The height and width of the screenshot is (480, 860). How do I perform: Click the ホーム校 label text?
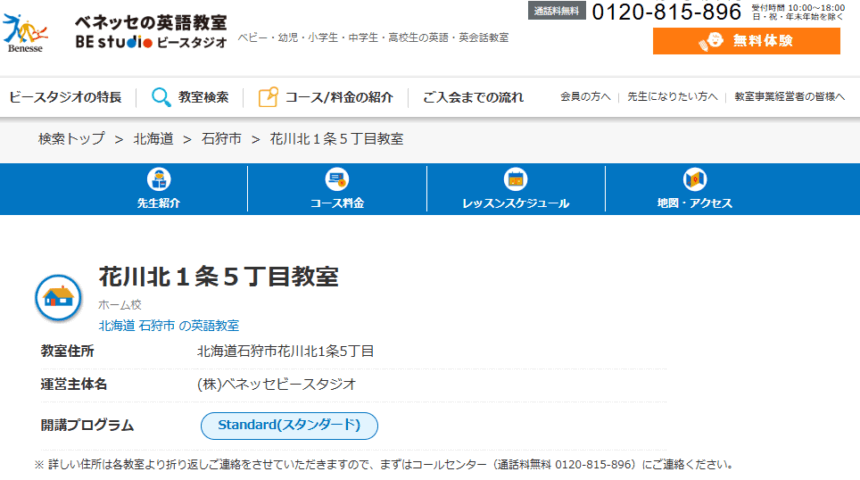point(120,305)
